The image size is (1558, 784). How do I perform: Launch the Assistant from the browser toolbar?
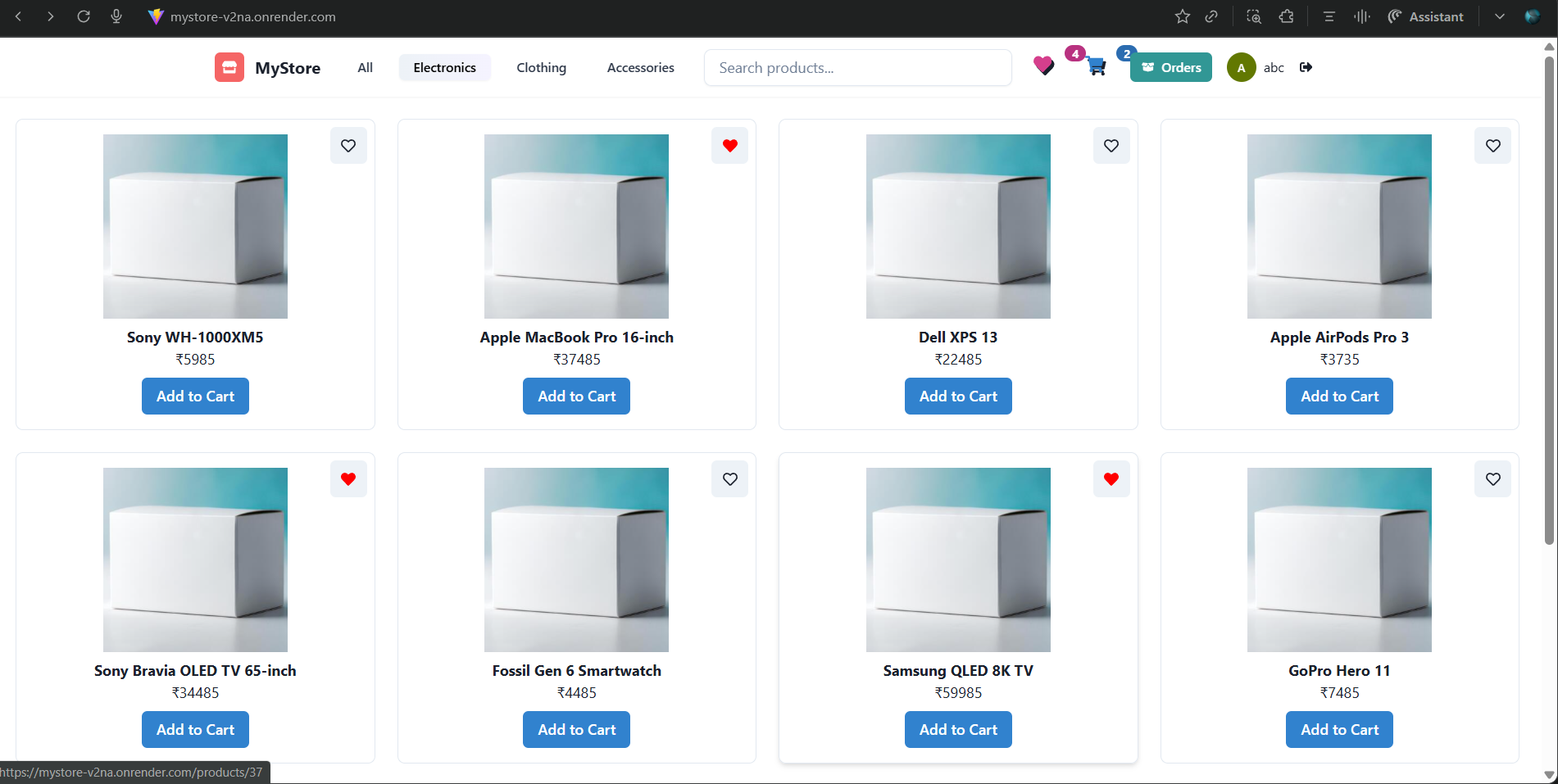click(x=1425, y=16)
